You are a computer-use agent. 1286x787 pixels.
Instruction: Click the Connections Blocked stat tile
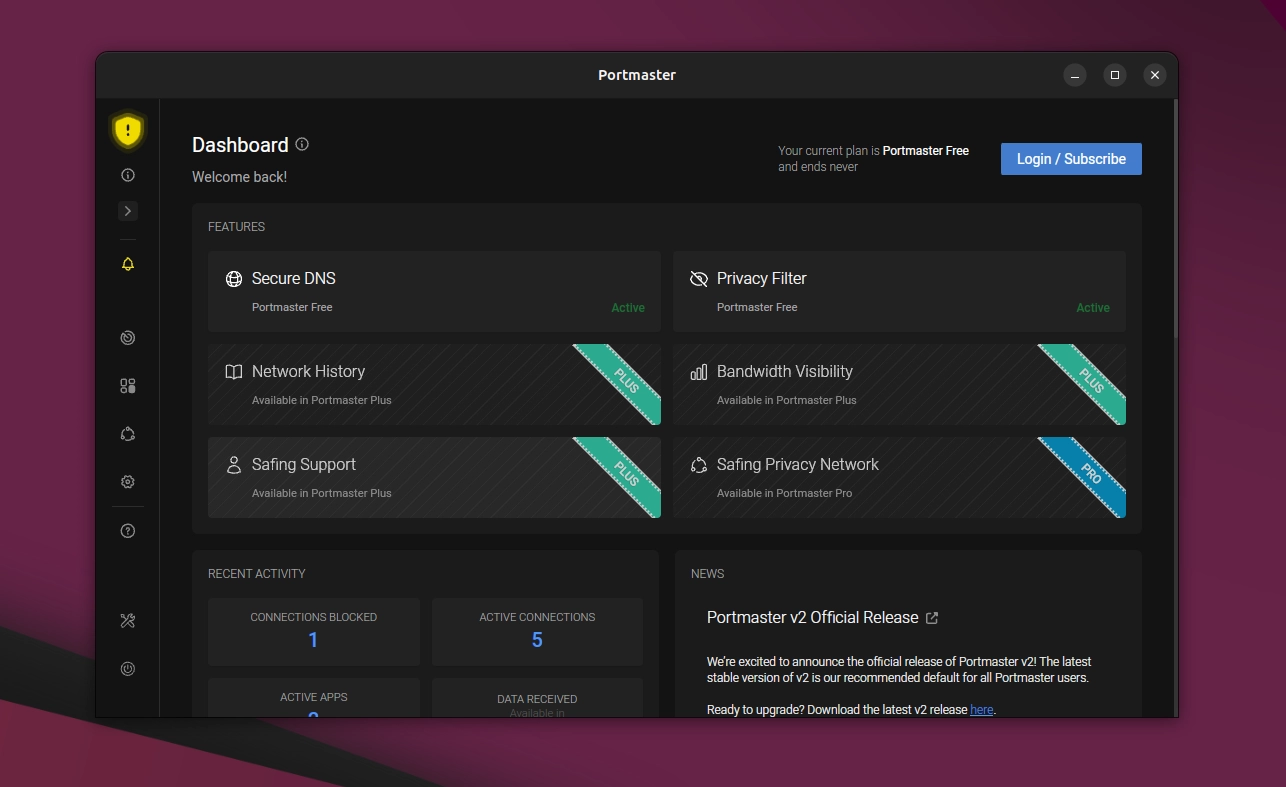(313, 631)
